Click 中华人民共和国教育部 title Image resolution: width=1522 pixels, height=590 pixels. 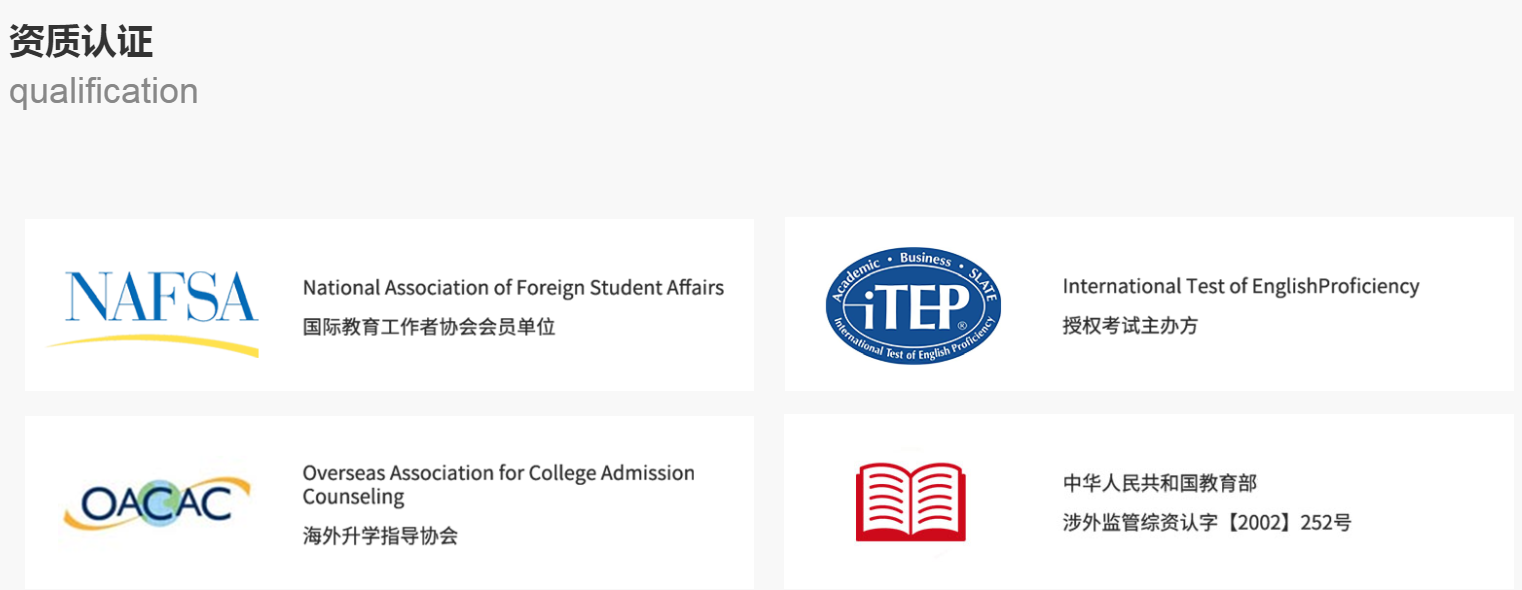[x=1160, y=484]
